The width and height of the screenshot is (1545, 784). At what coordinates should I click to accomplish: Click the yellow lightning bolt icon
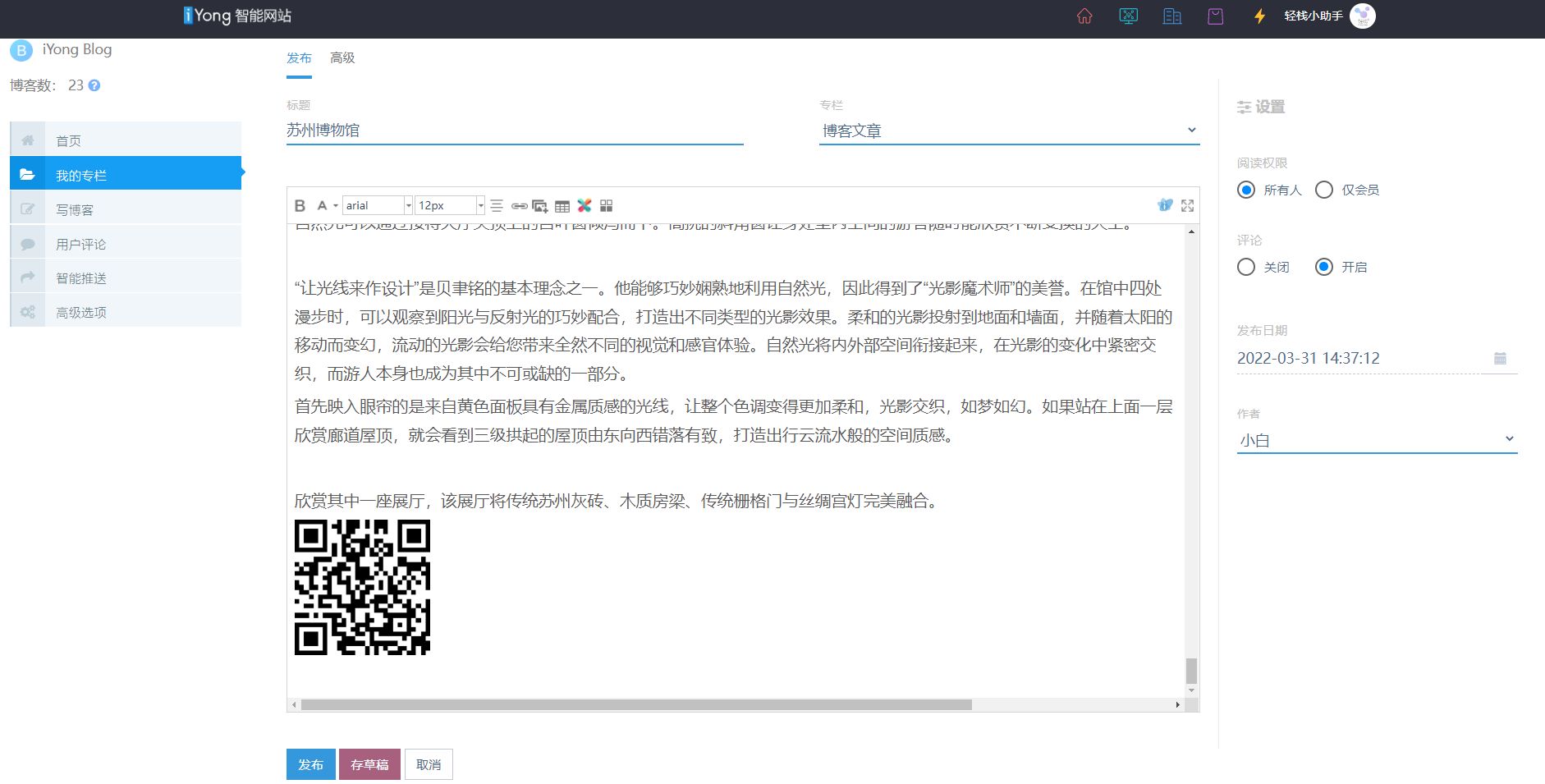[x=1260, y=16]
